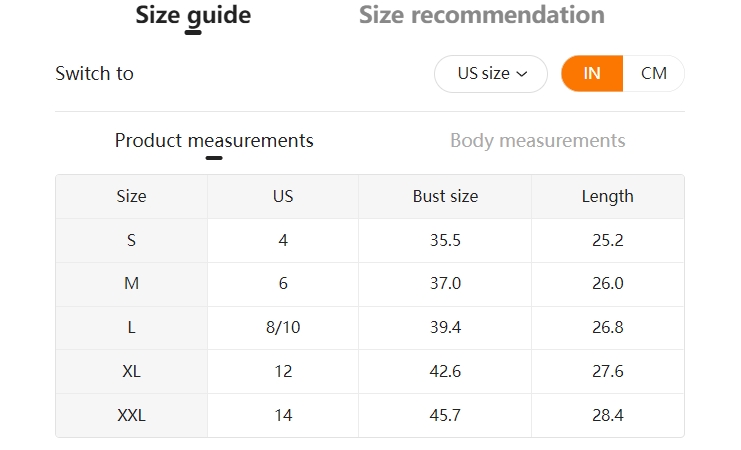Select the S size row
Image resolution: width=741 pixels, height=450 pixels.
370,241
